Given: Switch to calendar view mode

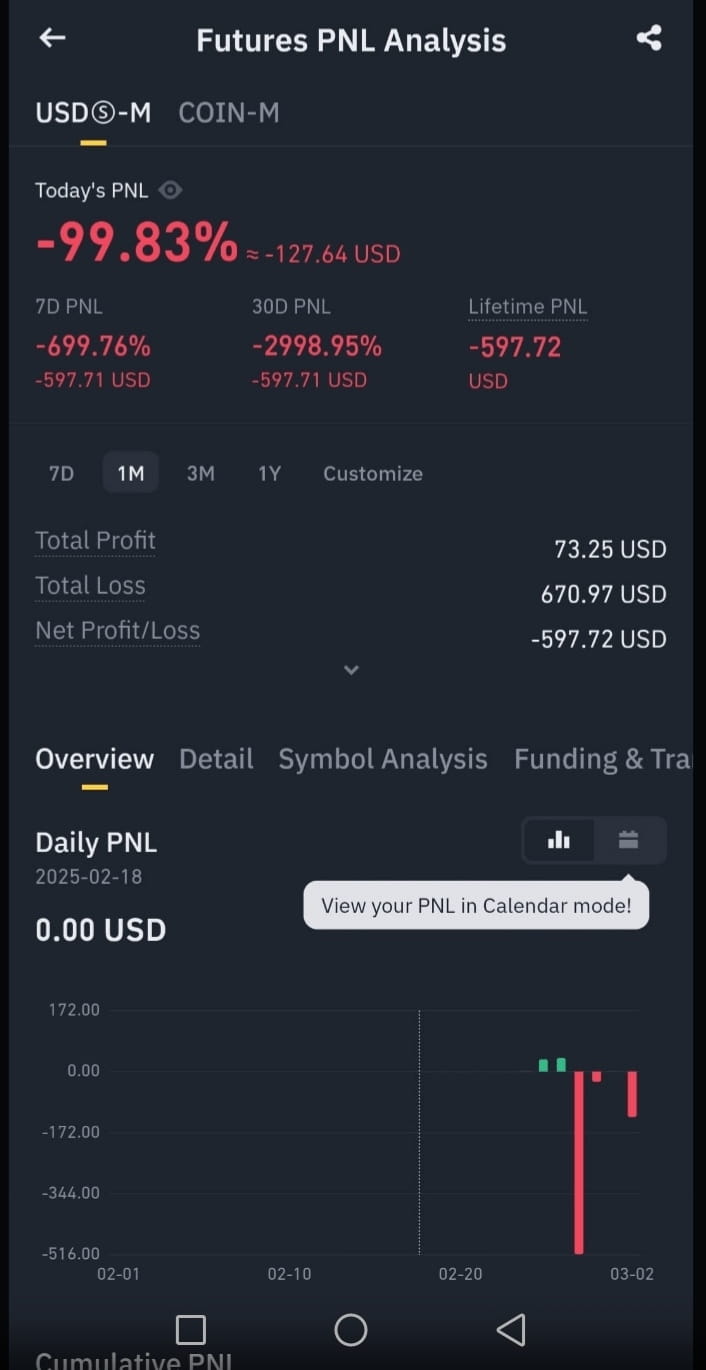Looking at the screenshot, I should [x=628, y=840].
